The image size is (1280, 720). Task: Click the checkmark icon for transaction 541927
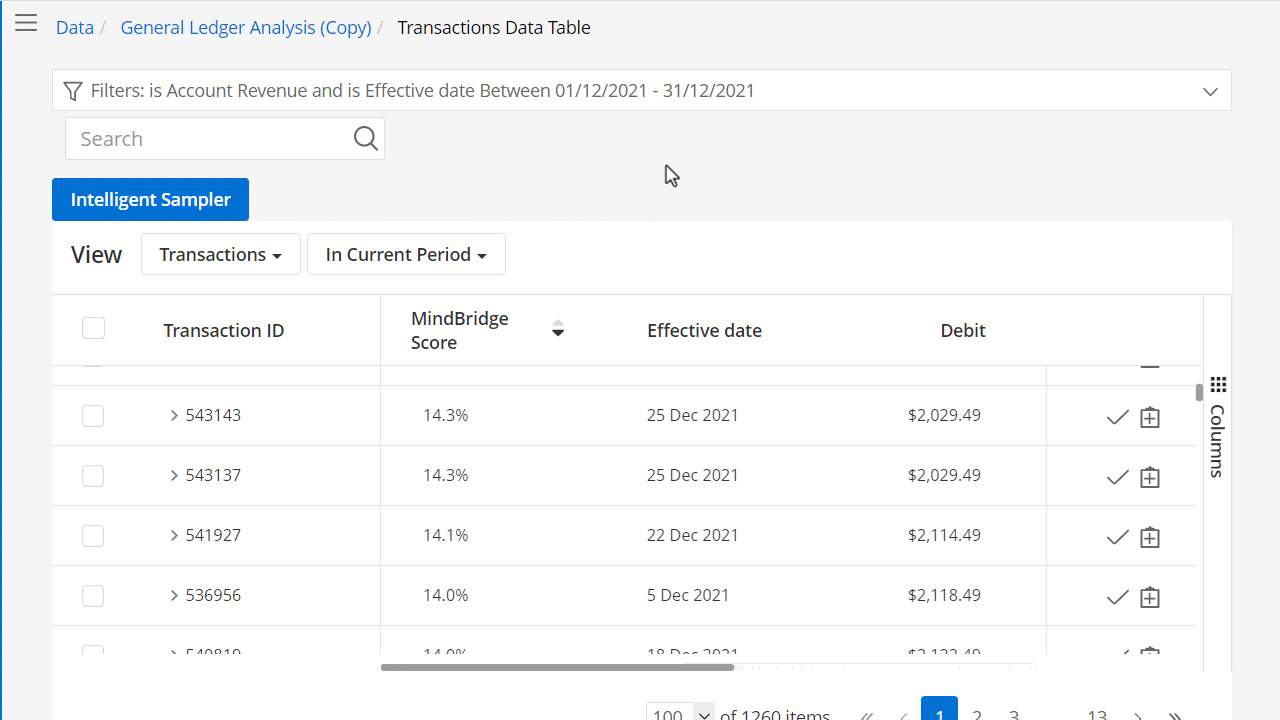[x=1118, y=537]
